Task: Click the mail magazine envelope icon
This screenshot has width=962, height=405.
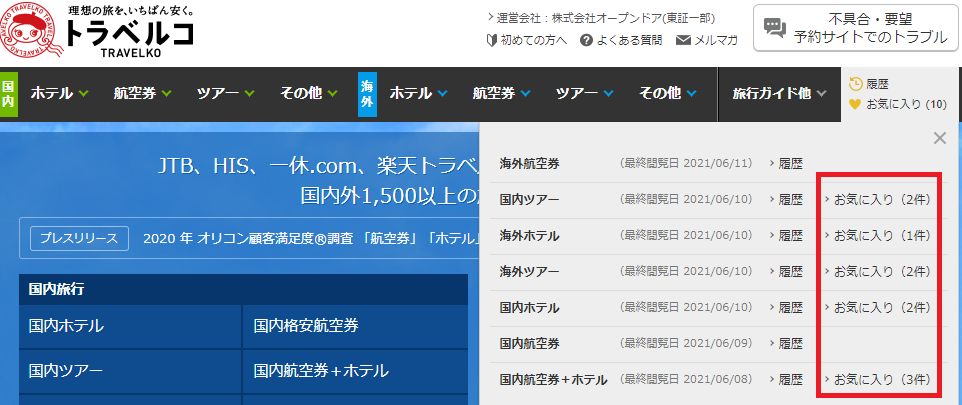Action: pyautogui.click(x=684, y=40)
